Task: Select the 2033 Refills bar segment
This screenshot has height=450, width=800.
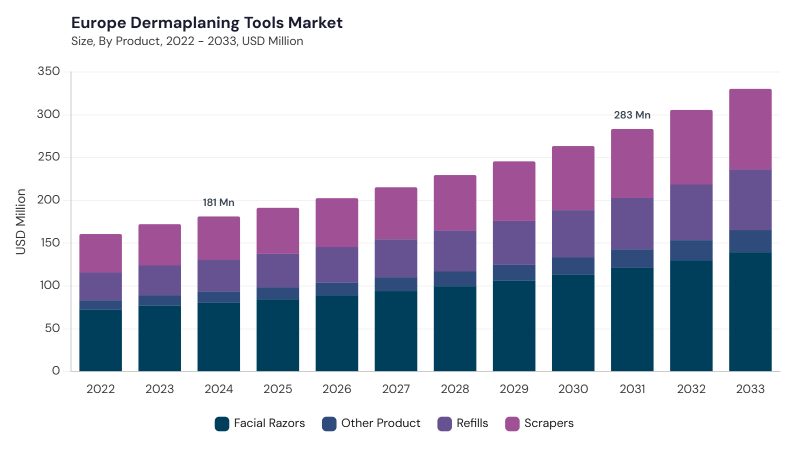Action: 750,201
